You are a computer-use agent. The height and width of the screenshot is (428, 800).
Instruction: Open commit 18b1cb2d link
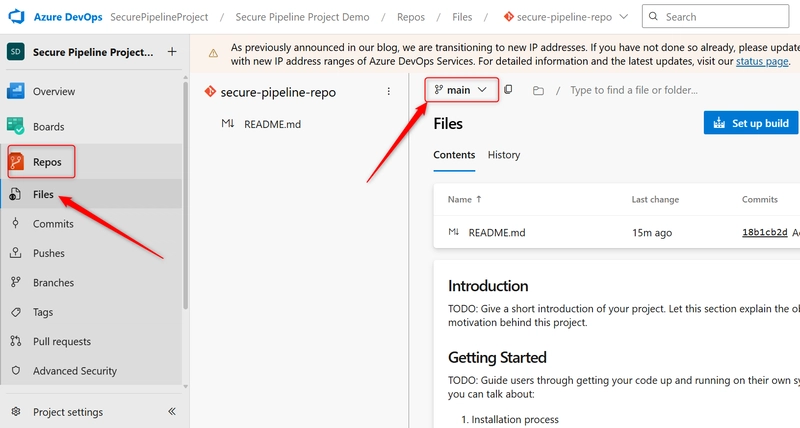point(764,232)
